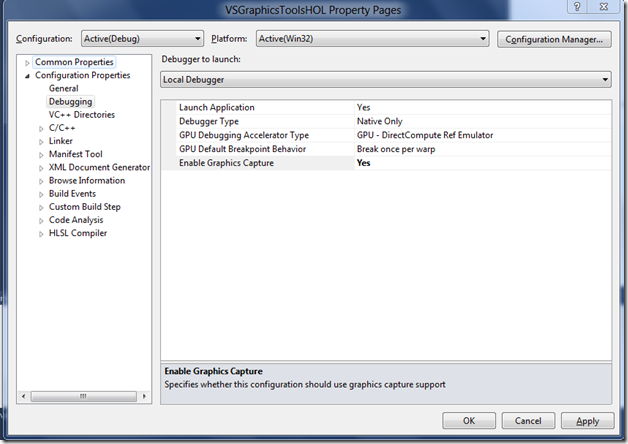The width and height of the screenshot is (628, 444).
Task: Click the tree scrollbar left arrow
Action: click(x=23, y=396)
